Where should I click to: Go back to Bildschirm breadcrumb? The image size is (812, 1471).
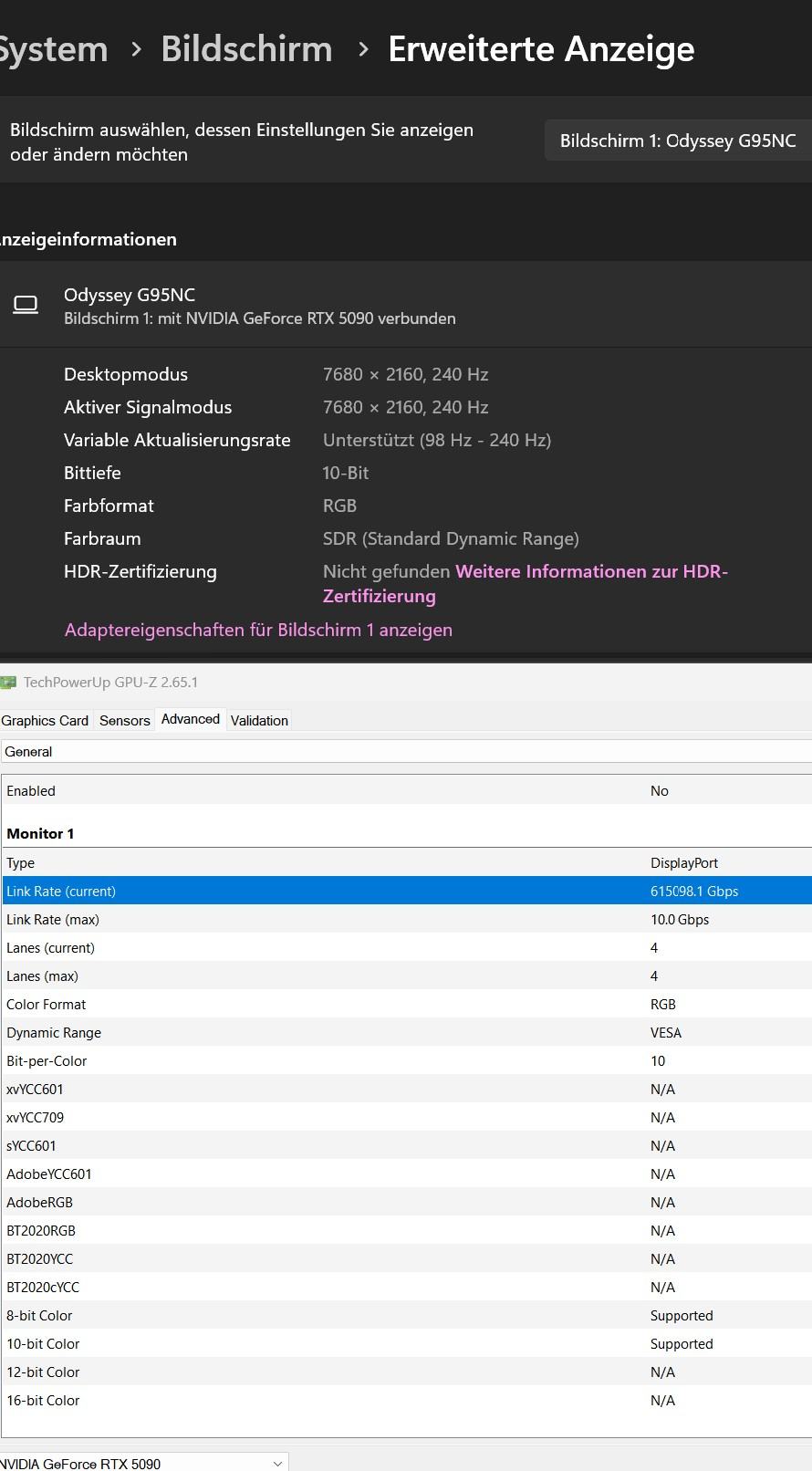click(x=246, y=49)
